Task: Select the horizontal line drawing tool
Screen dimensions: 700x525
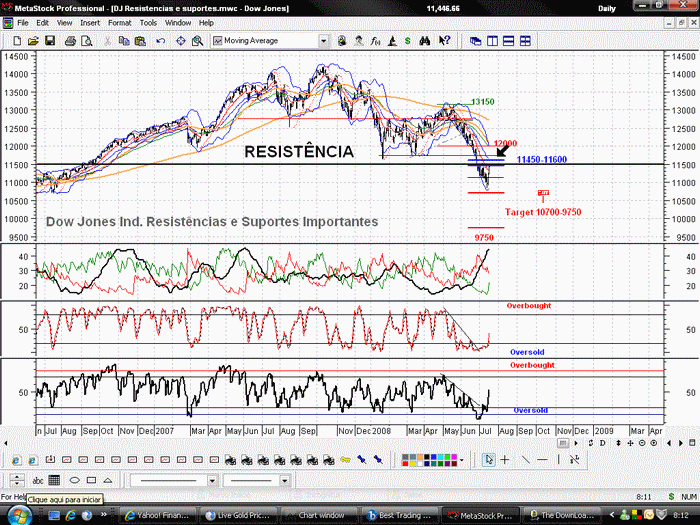Action: 542,459
